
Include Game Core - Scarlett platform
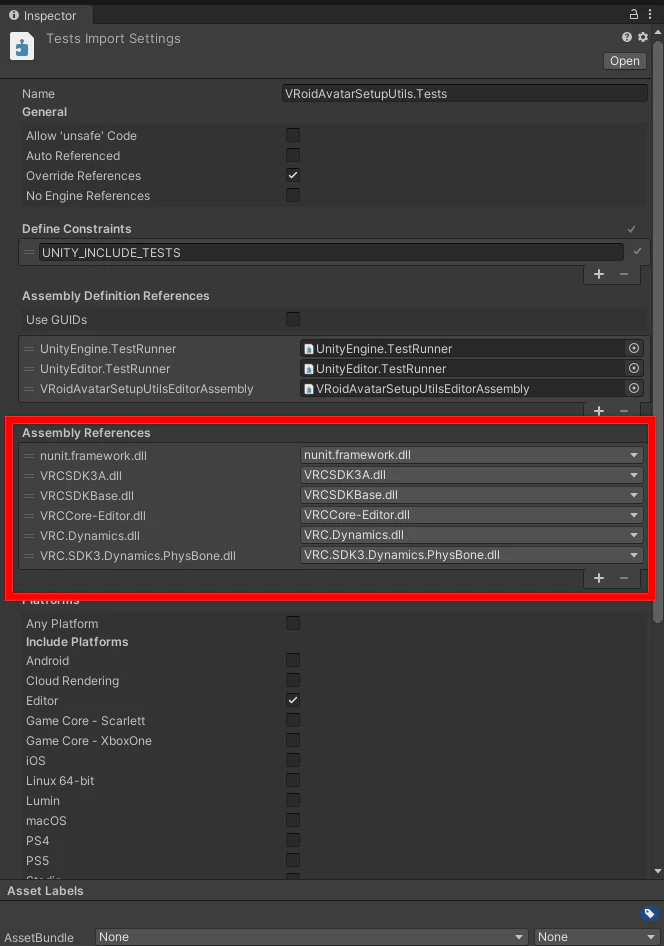(x=293, y=720)
